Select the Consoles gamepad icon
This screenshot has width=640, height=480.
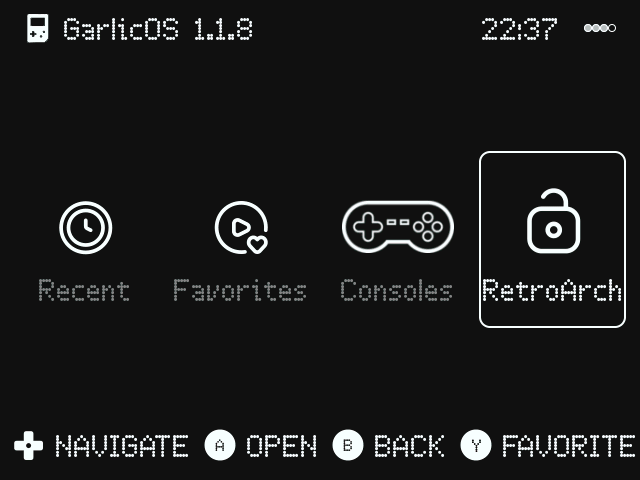point(398,227)
